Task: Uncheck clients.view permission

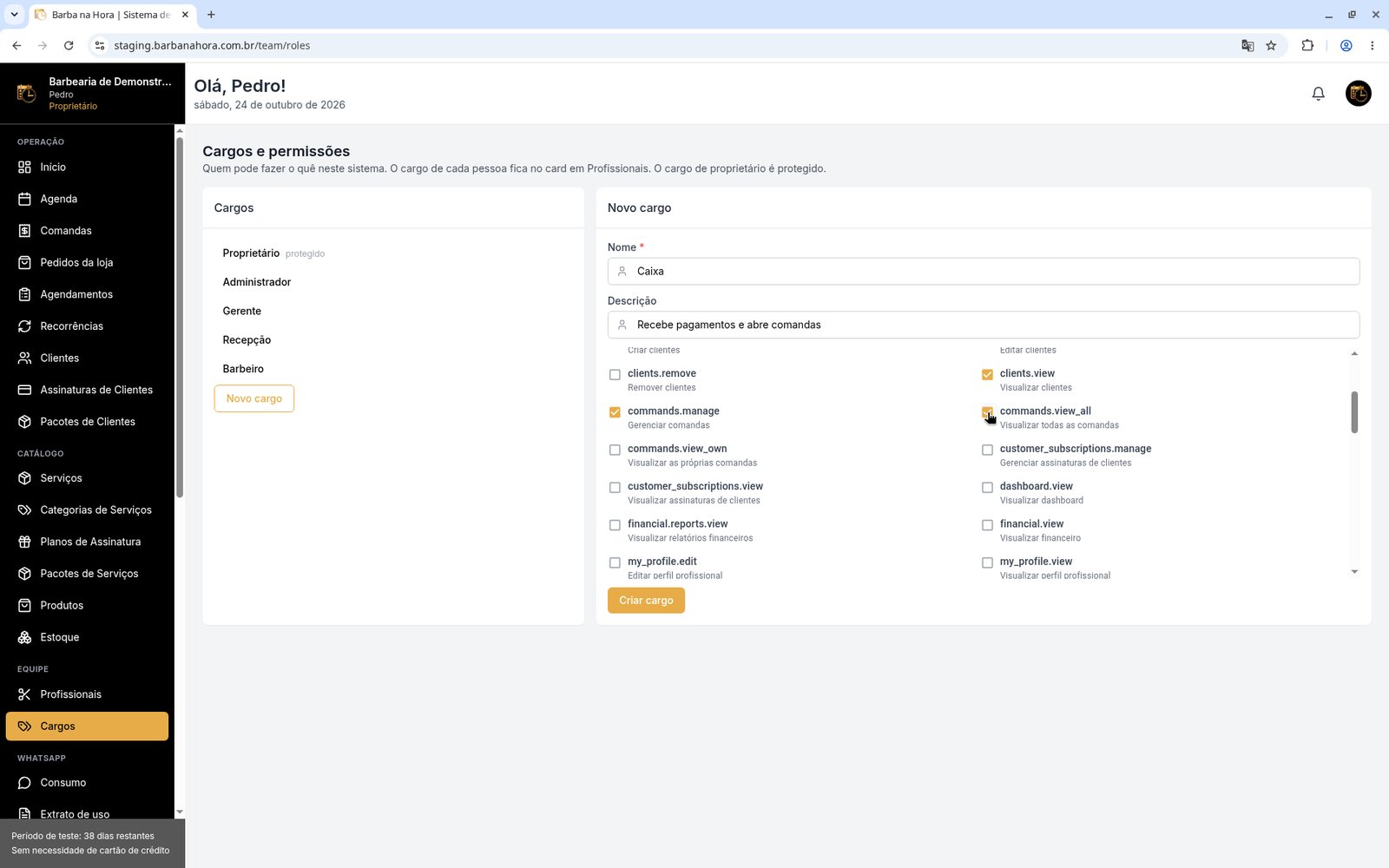Action: [x=987, y=375]
